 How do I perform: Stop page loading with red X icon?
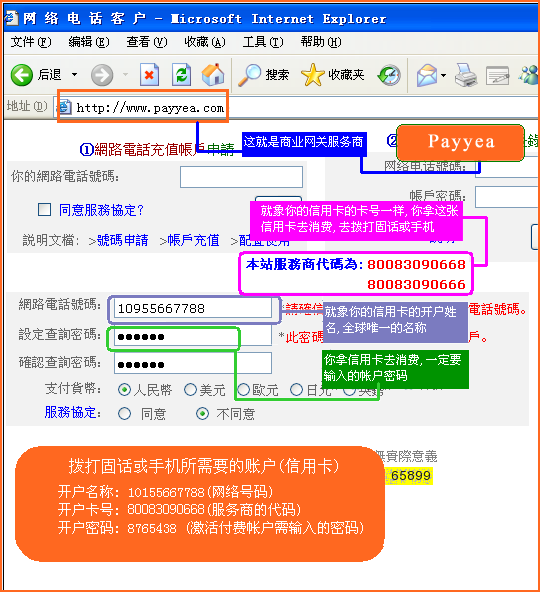point(149,75)
